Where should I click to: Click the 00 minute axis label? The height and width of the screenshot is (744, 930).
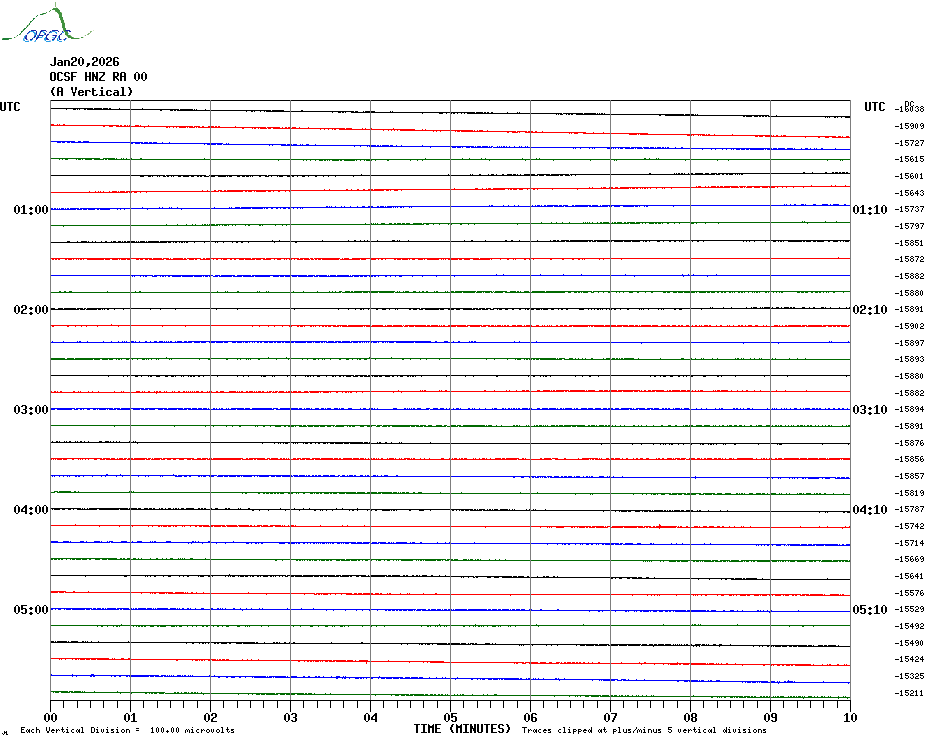tap(50, 718)
